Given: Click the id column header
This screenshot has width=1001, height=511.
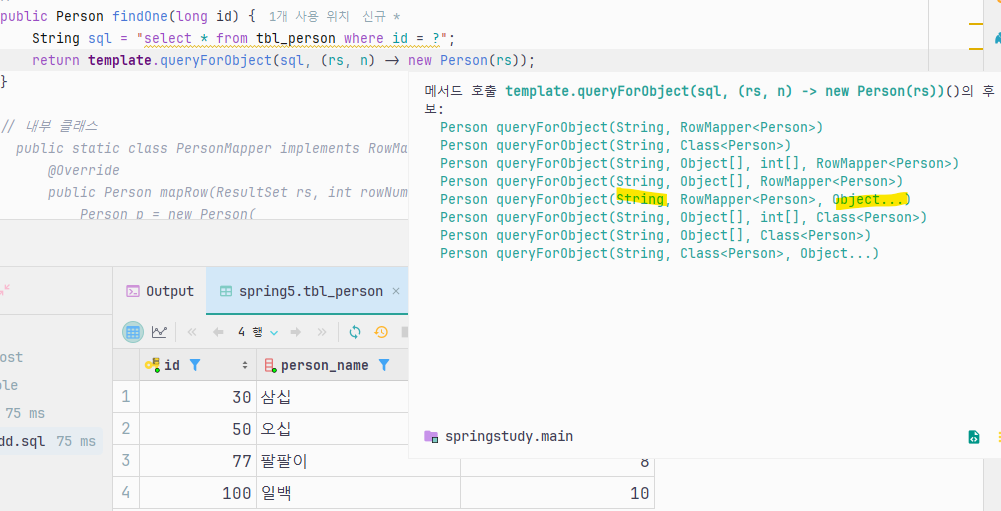Looking at the screenshot, I should click(198, 365).
